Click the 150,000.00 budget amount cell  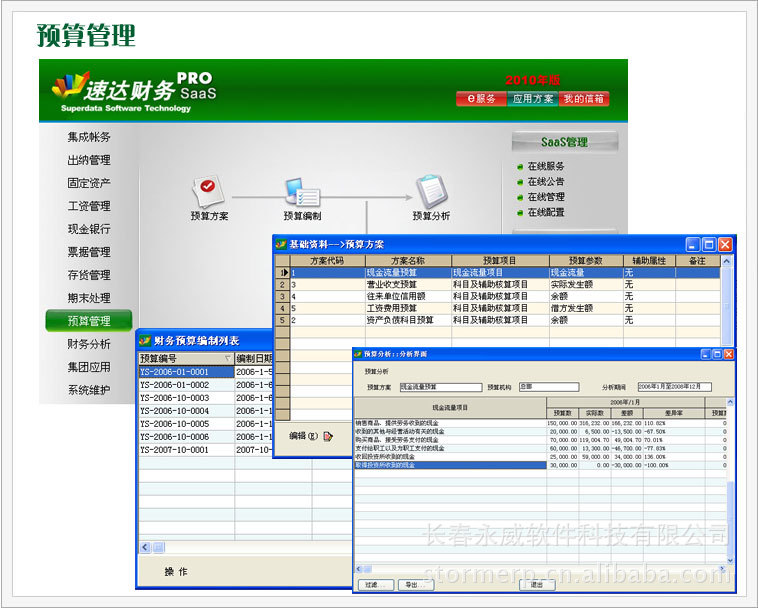[x=562, y=423]
